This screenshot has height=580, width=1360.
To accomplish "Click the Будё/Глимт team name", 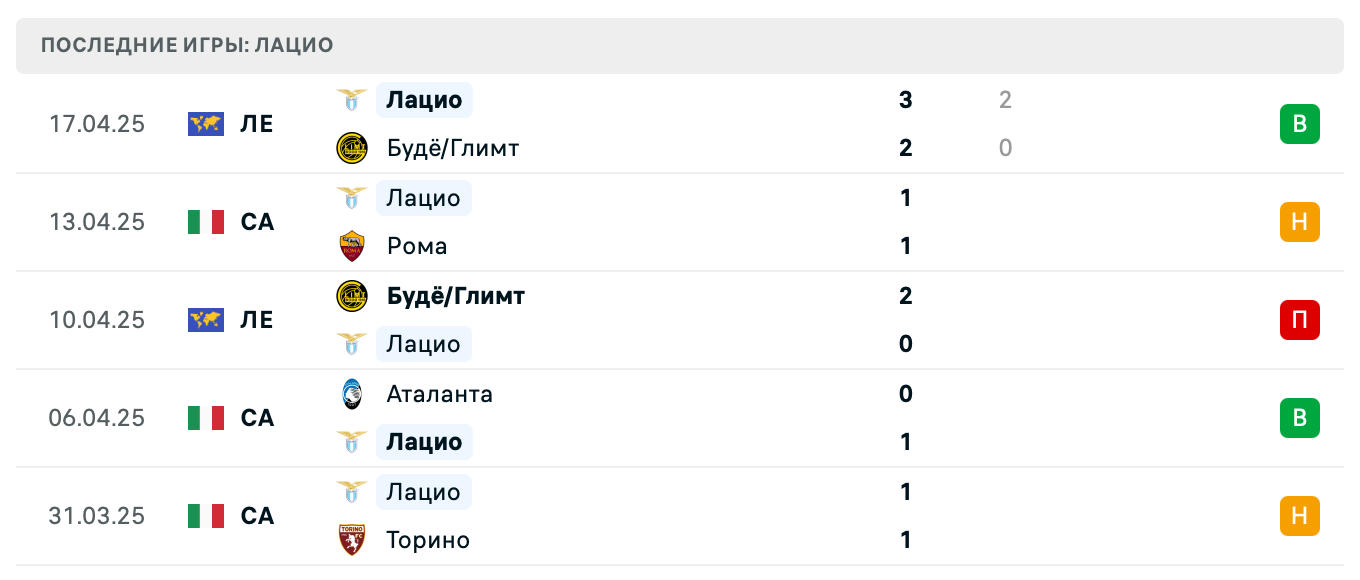I will pyautogui.click(x=452, y=148).
